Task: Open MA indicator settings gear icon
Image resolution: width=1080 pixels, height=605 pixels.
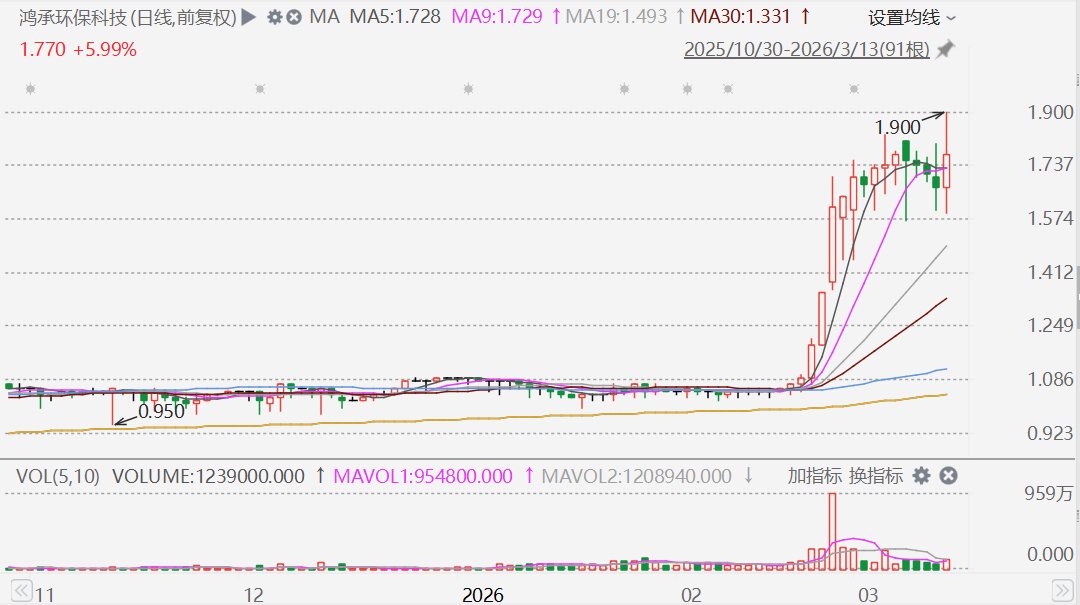Action: 275,17
